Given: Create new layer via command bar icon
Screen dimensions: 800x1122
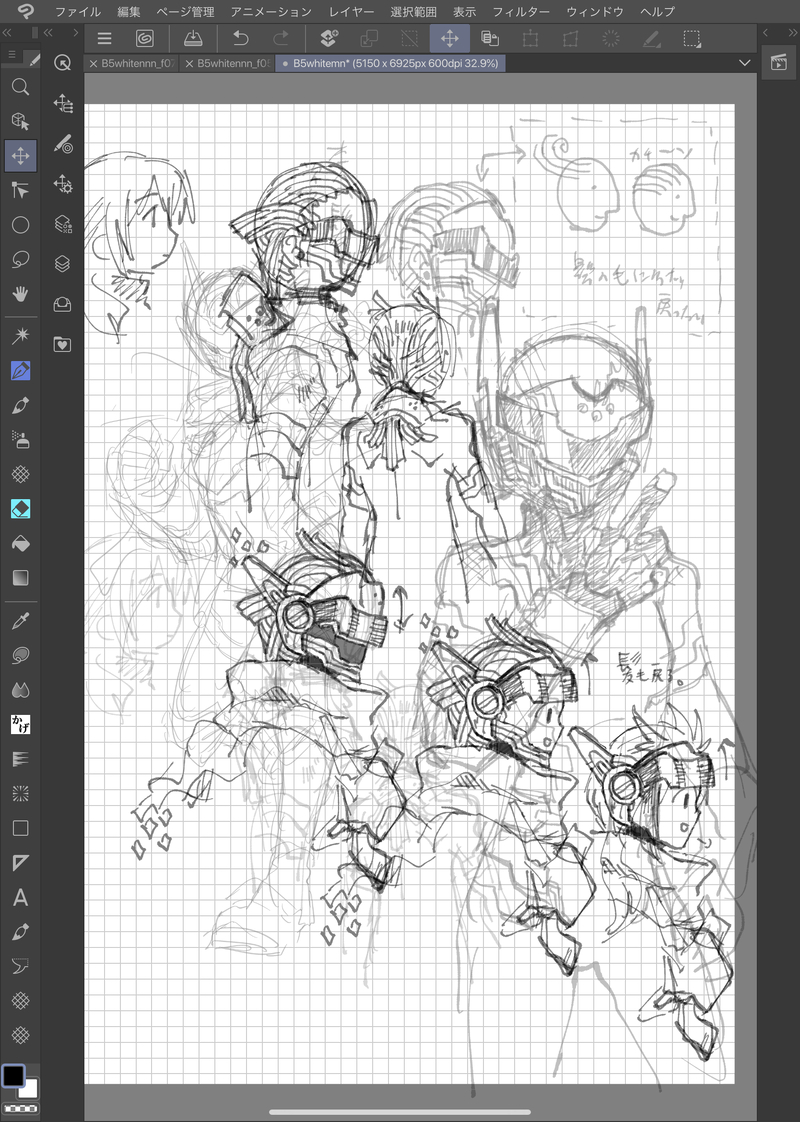Looking at the screenshot, I should coord(329,38).
